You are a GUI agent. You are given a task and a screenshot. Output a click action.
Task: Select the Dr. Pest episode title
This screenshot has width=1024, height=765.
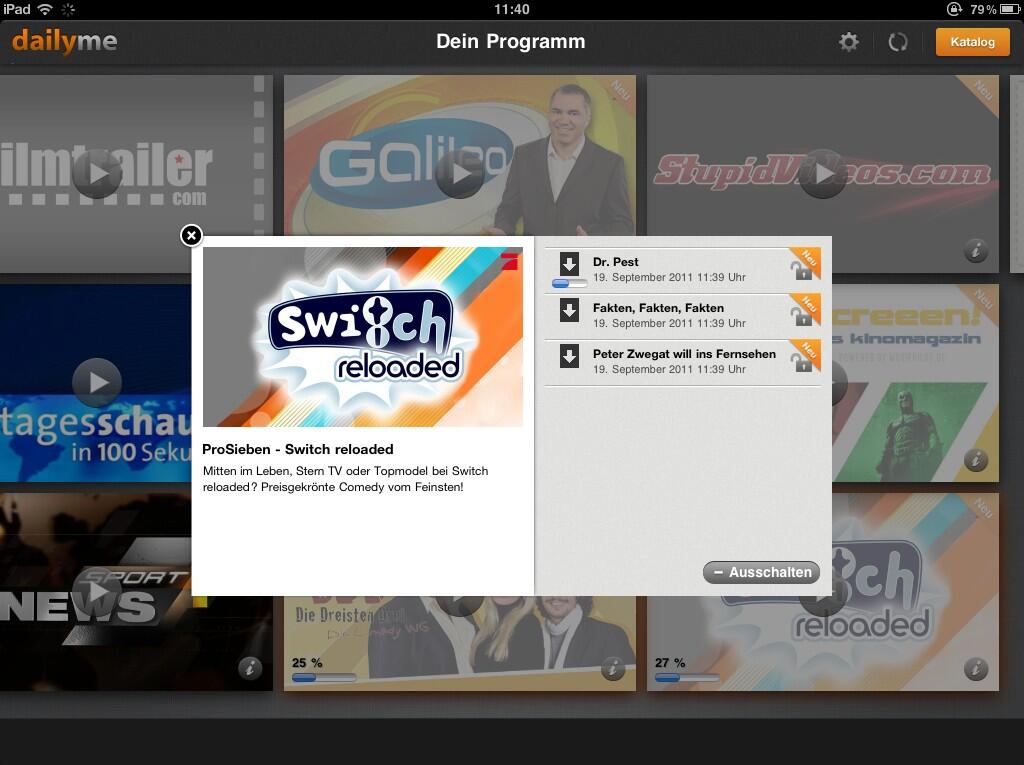click(616, 262)
